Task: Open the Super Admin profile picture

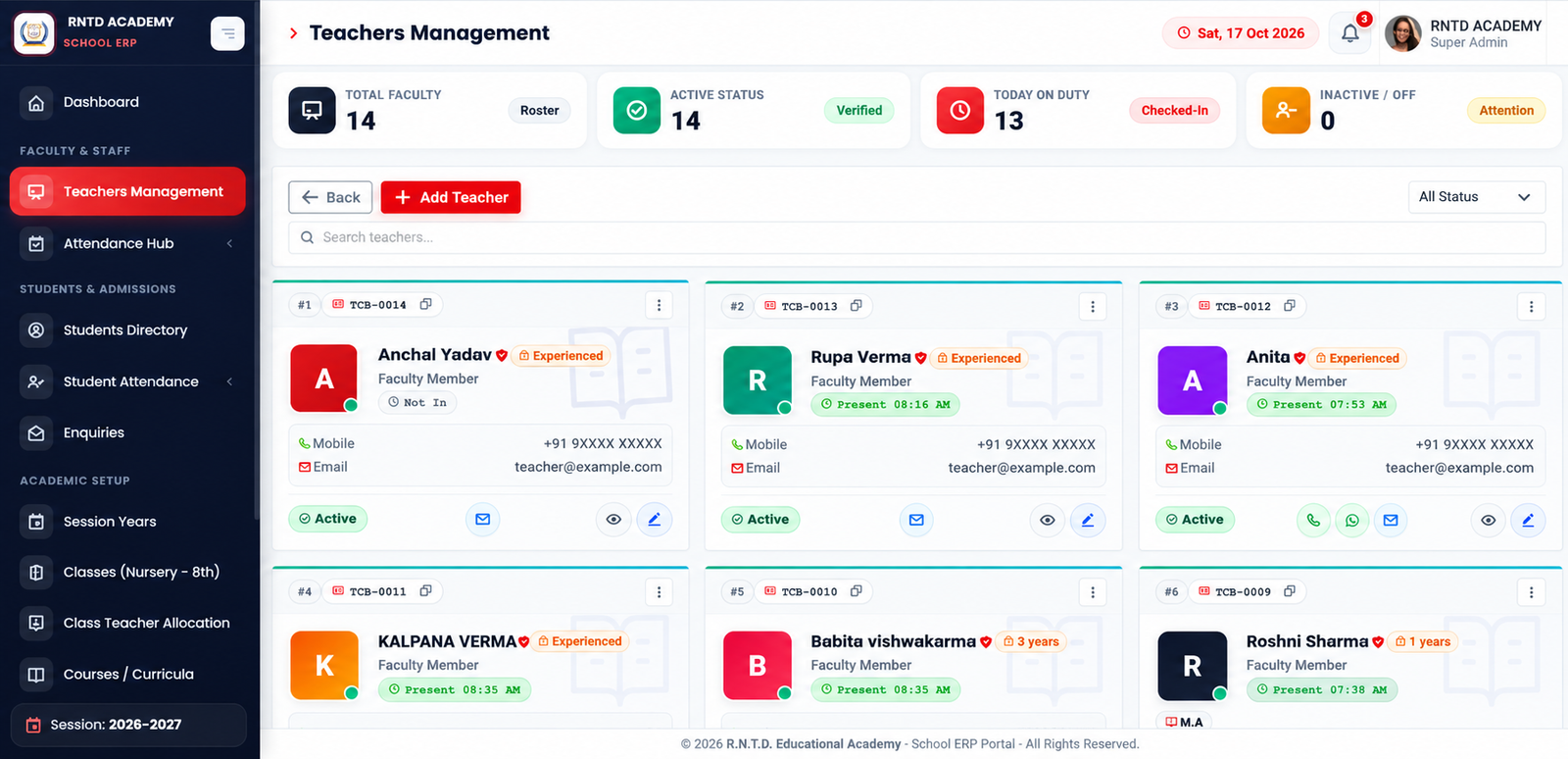Action: coord(1403,33)
